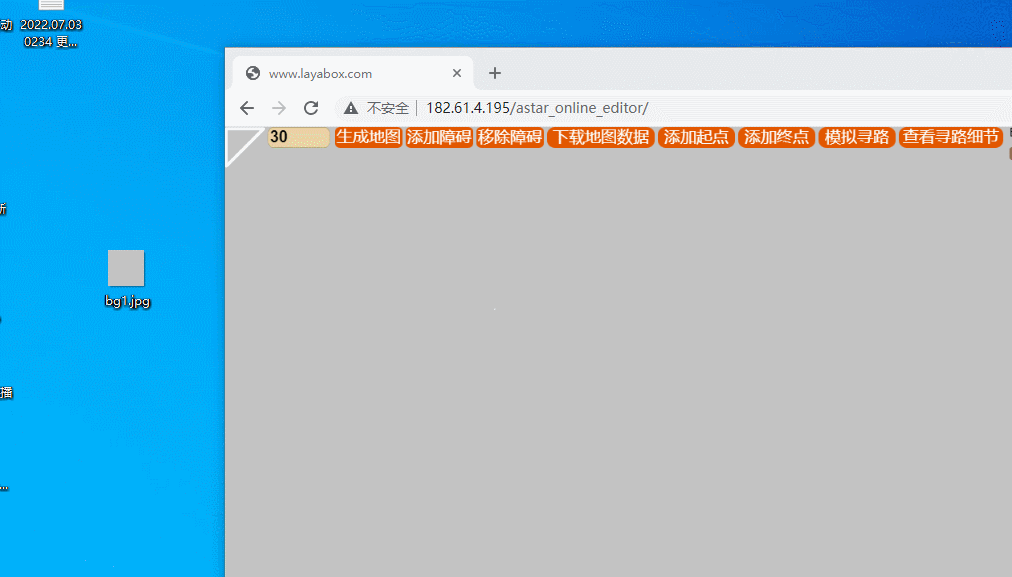Image resolution: width=1012 pixels, height=577 pixels.
Task: Click 下载地图数据 to download map data
Action: [600, 137]
